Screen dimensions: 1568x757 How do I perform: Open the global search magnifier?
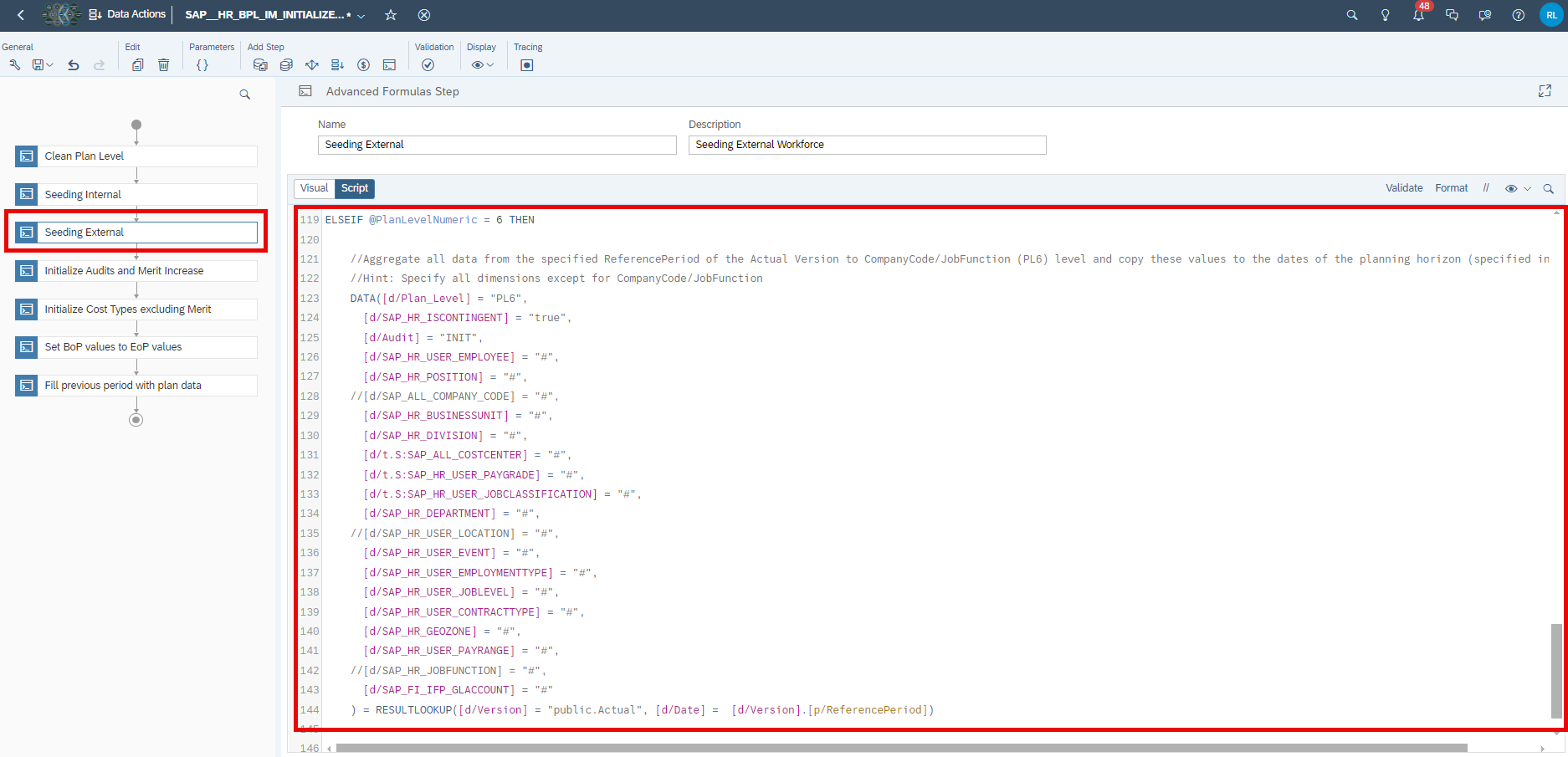click(1351, 15)
